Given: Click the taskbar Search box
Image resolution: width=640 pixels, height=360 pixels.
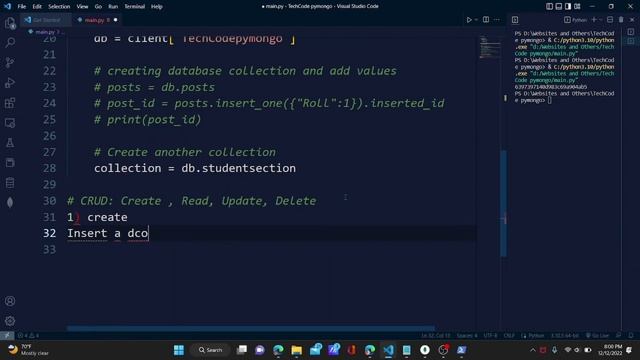Looking at the screenshot, I should tap(211, 350).
